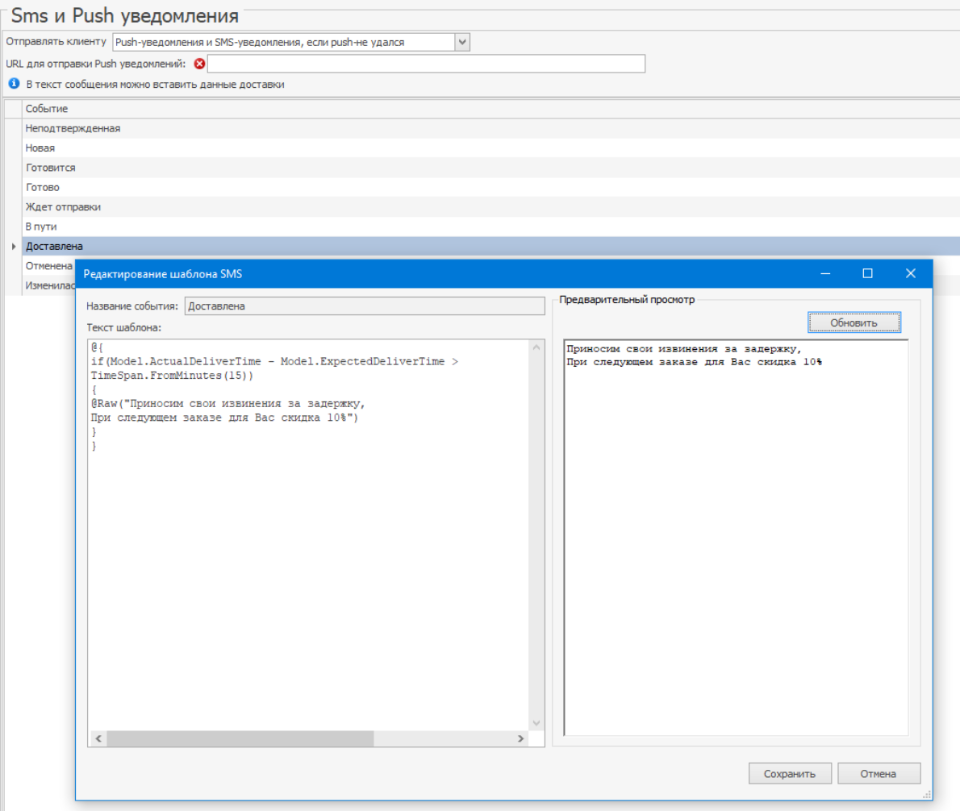
Task: Click the row pointer arrow beside Доставлена
Action: point(13,246)
